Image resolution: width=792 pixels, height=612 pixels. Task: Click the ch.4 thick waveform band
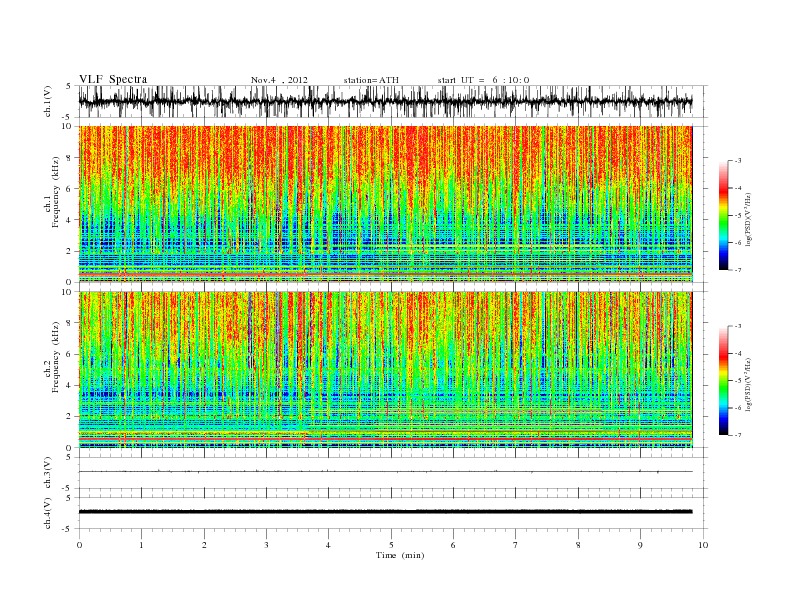click(385, 512)
